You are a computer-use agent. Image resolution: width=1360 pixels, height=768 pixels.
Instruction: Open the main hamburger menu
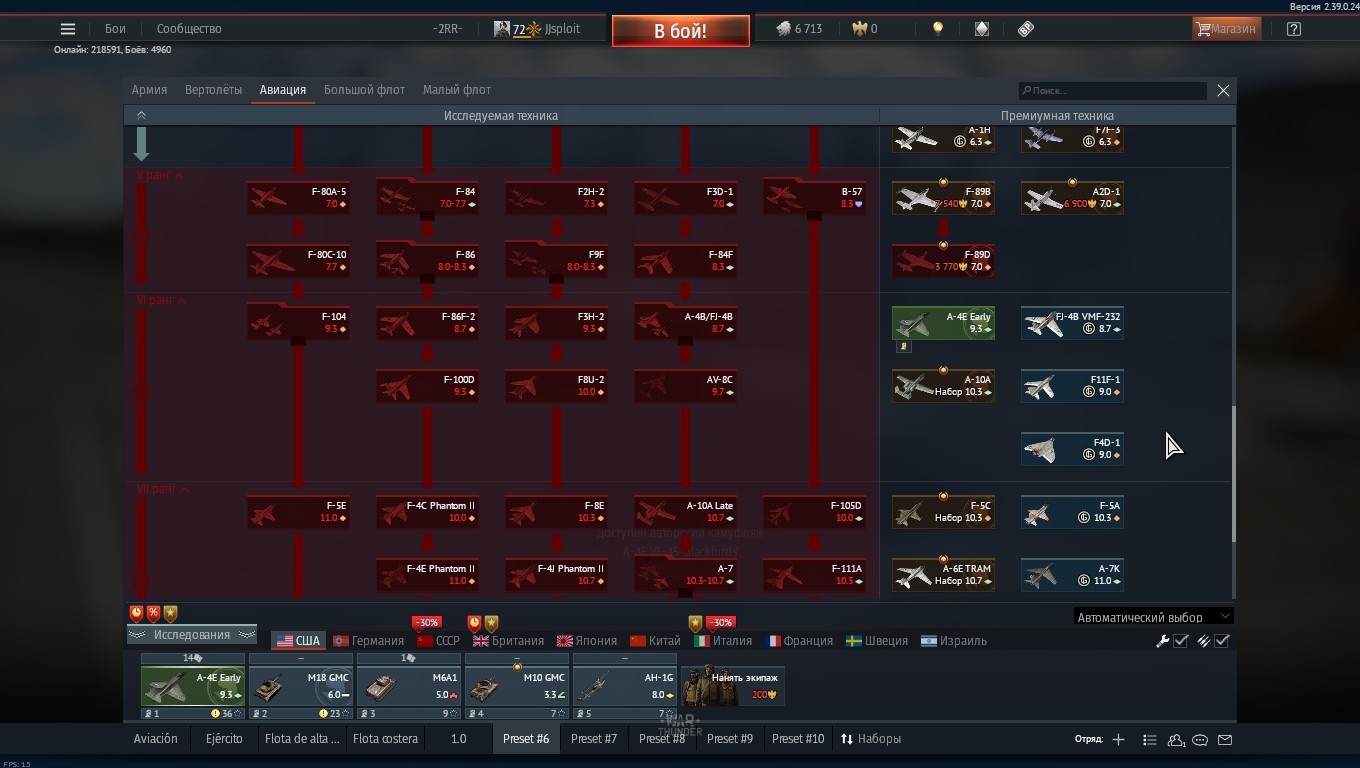point(68,29)
